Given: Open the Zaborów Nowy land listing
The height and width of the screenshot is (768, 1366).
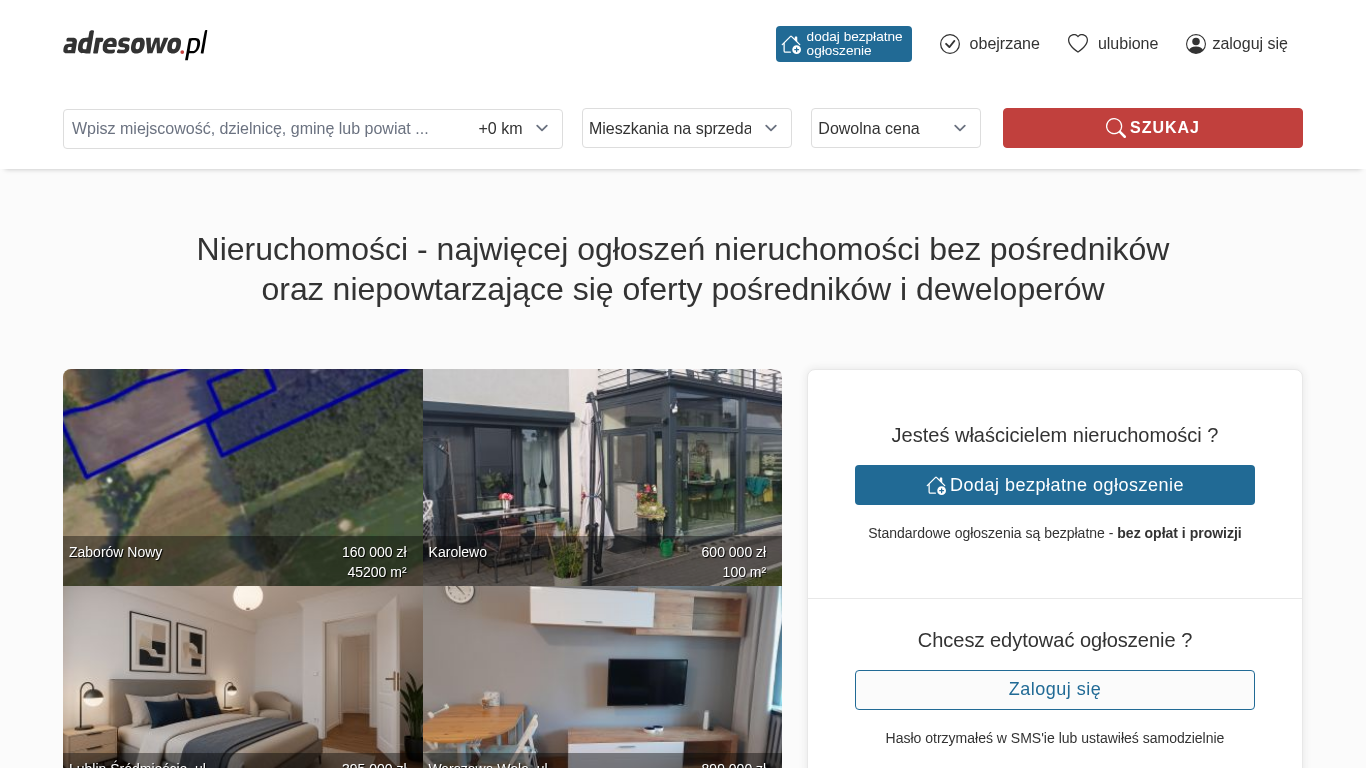Looking at the screenshot, I should click(x=242, y=470).
